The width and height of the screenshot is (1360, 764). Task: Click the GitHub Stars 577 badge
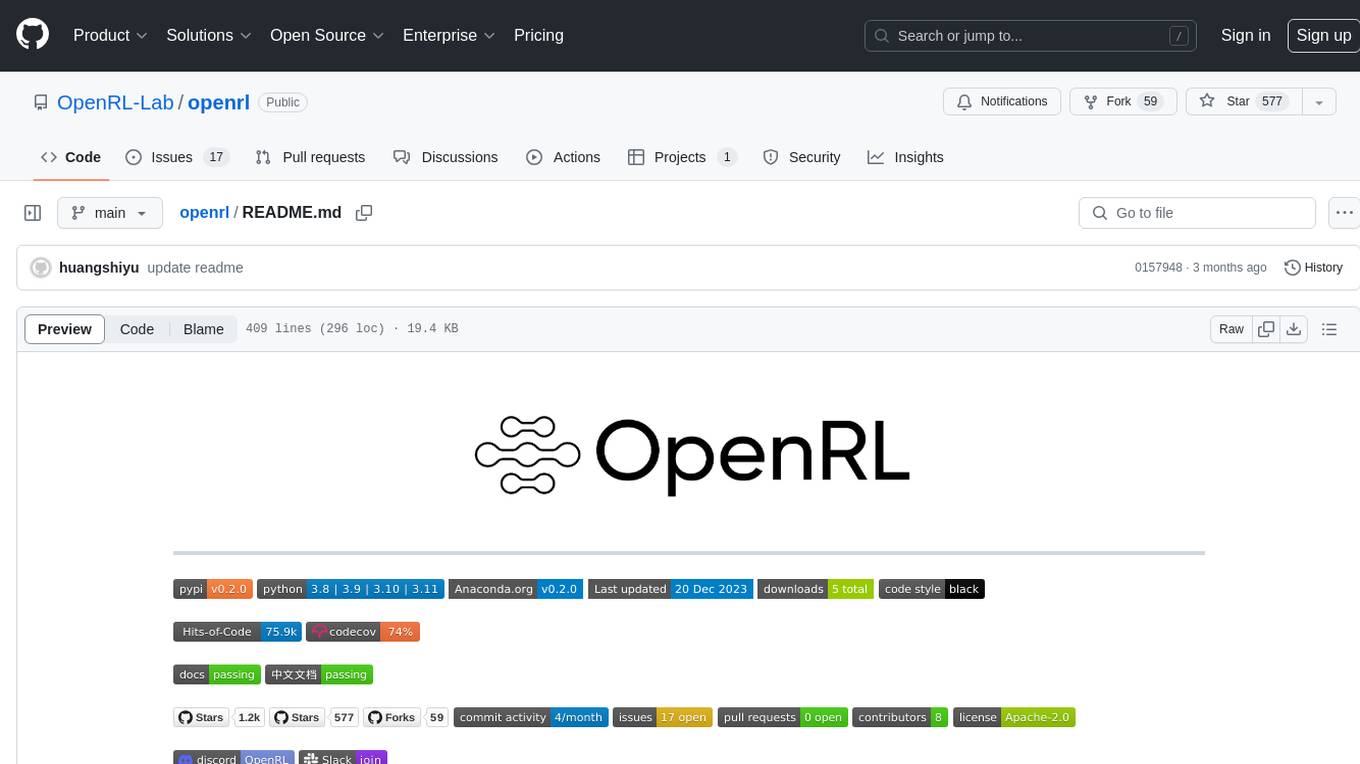[x=314, y=717]
